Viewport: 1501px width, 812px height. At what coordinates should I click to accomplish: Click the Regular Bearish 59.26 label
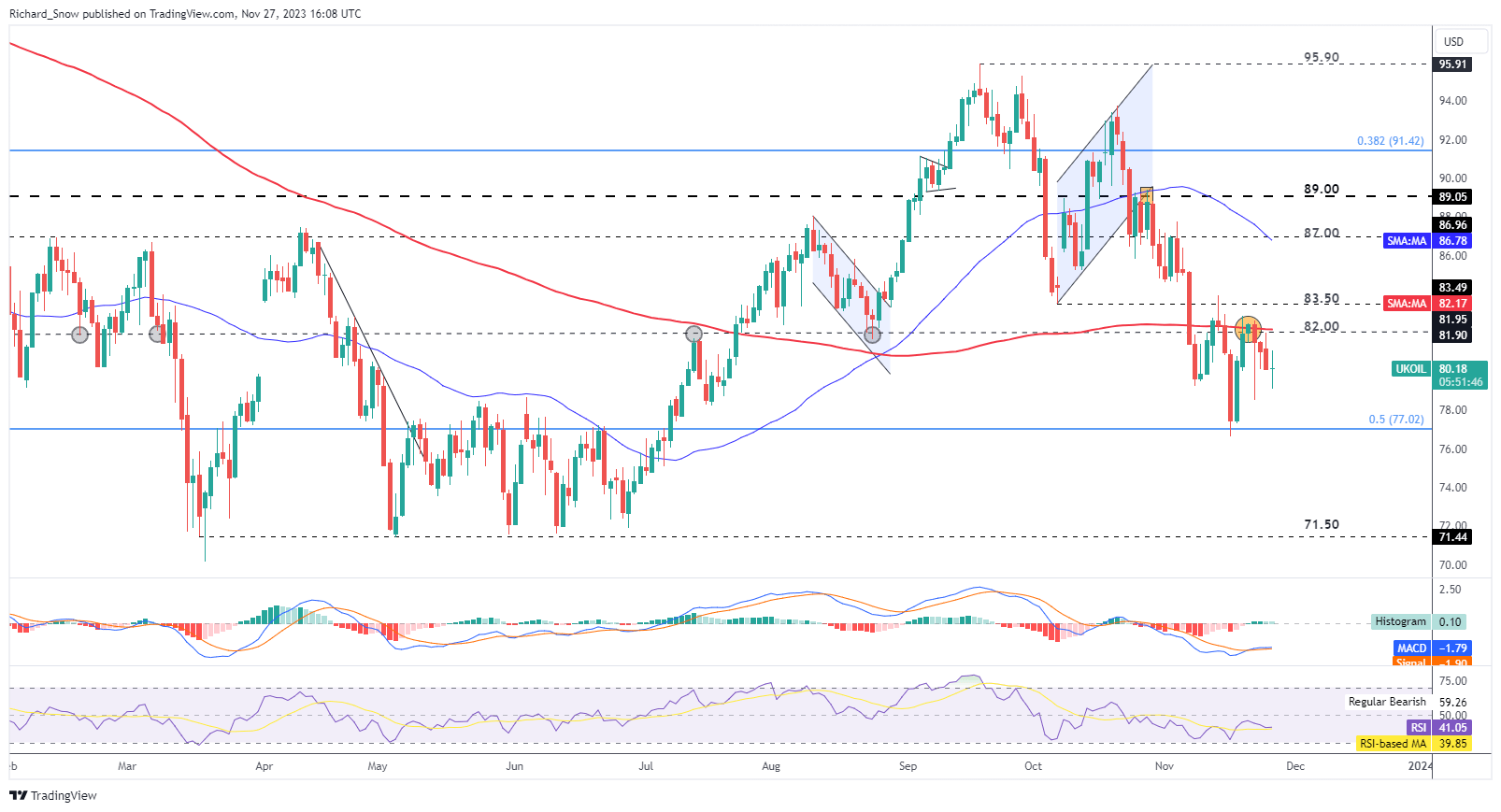pos(1408,702)
